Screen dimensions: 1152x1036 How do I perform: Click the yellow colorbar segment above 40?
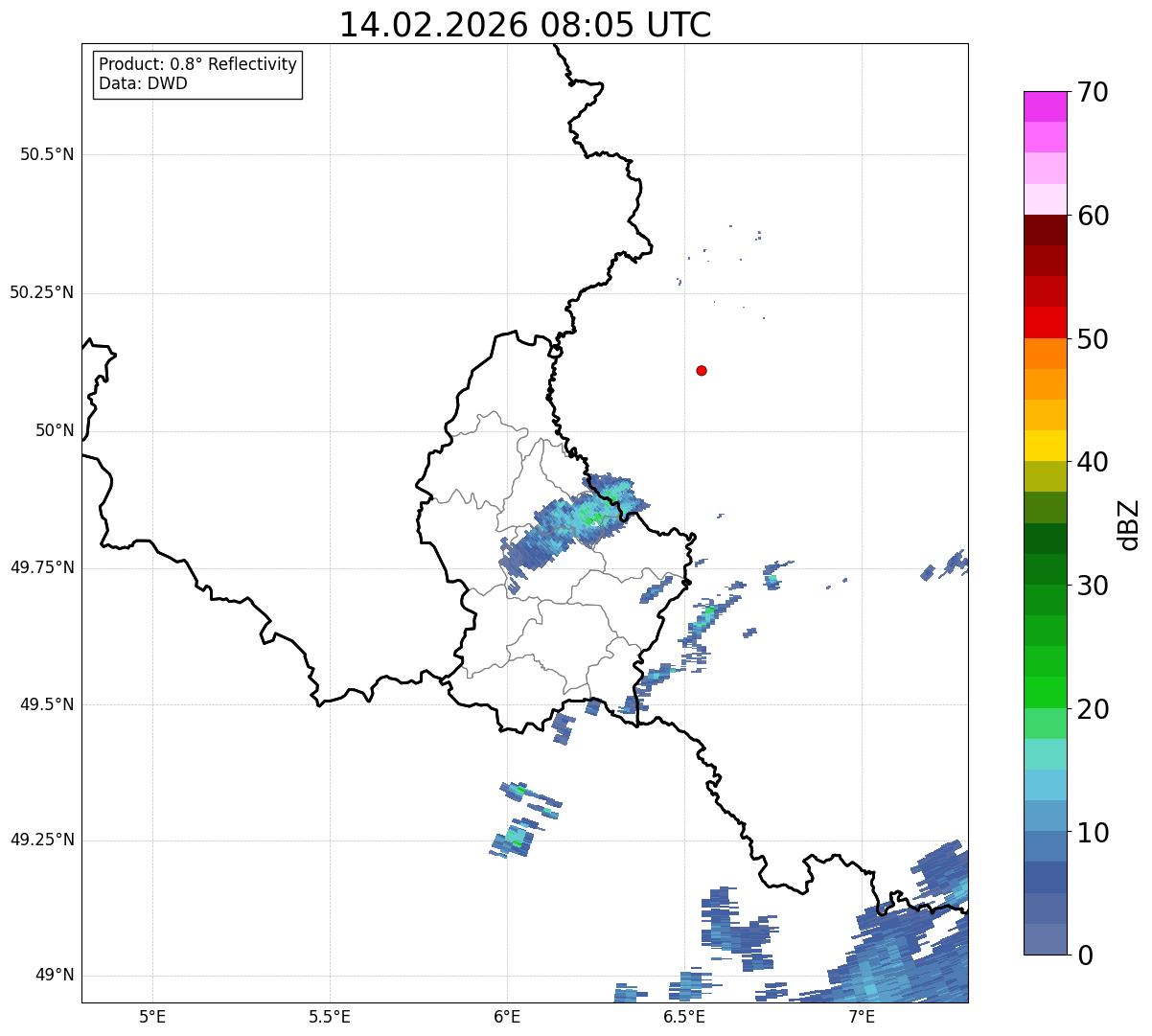(1045, 446)
